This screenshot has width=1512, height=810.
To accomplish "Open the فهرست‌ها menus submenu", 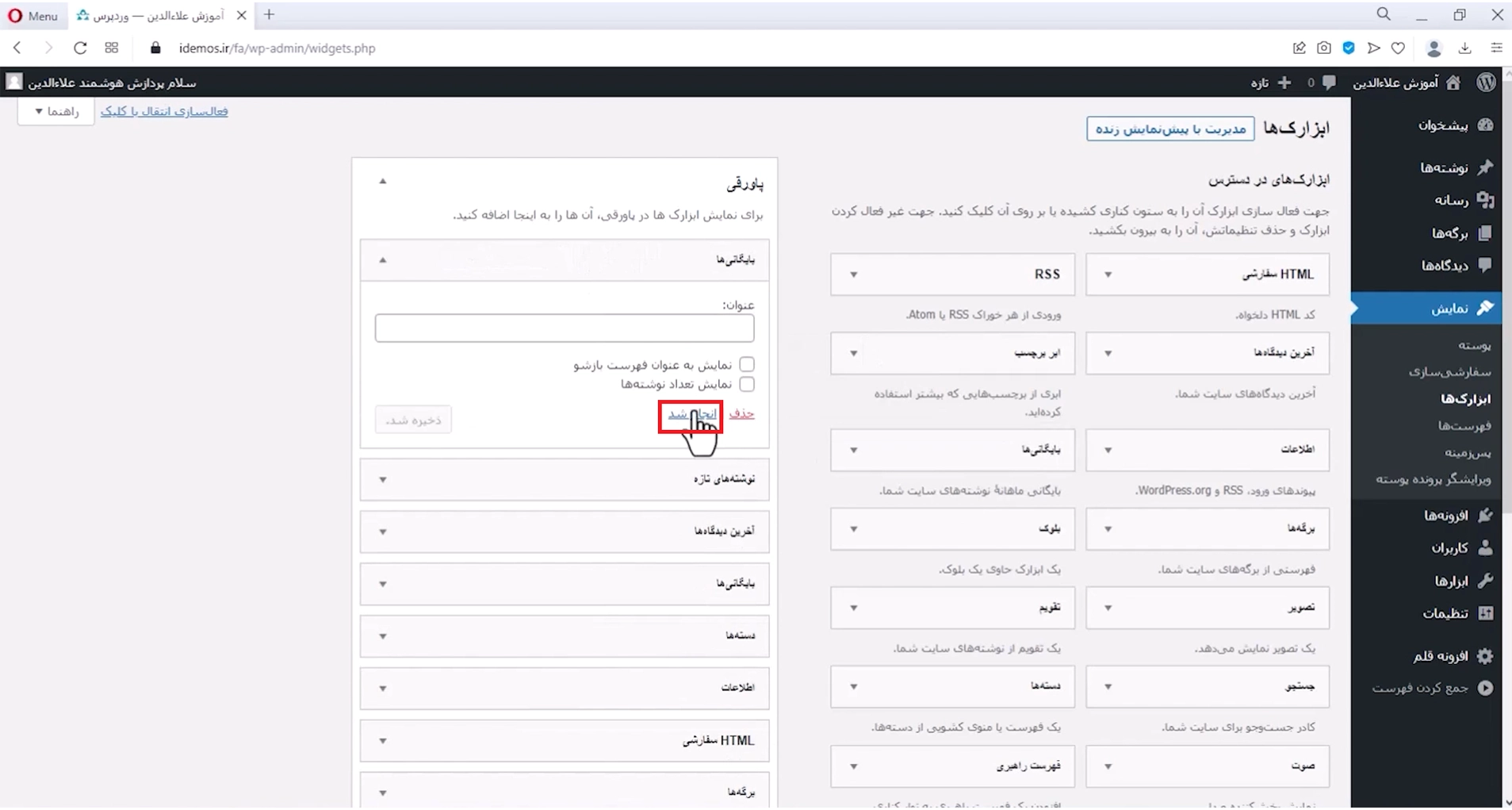I will (x=1464, y=425).
